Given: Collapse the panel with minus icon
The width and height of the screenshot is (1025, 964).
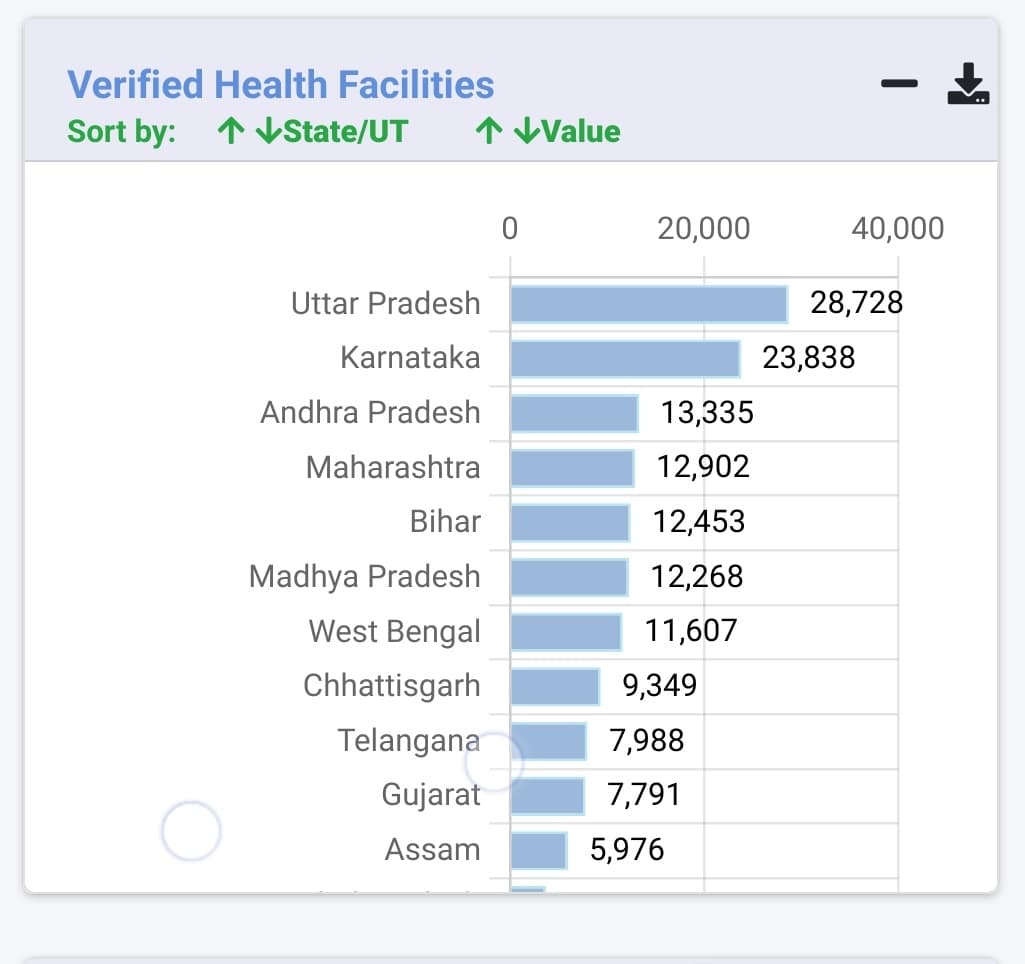Looking at the screenshot, I should tap(899, 84).
